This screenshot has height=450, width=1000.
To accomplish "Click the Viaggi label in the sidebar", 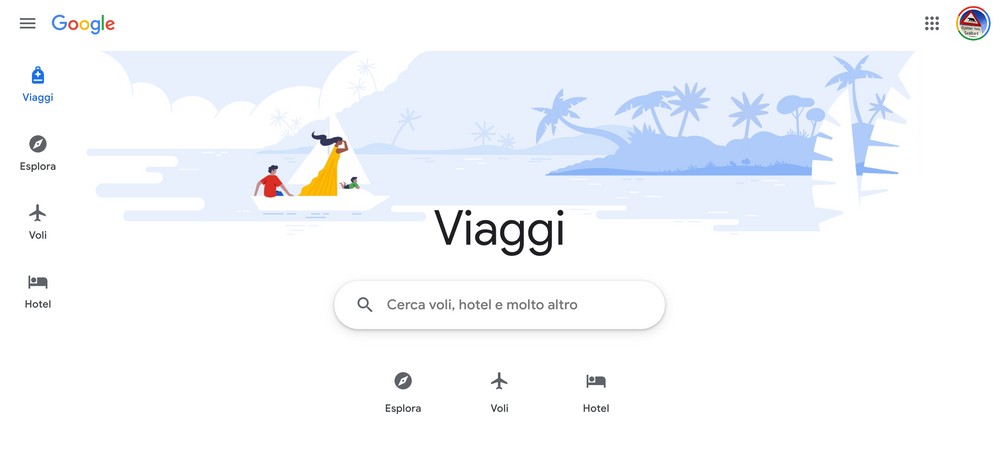I will pos(38,98).
